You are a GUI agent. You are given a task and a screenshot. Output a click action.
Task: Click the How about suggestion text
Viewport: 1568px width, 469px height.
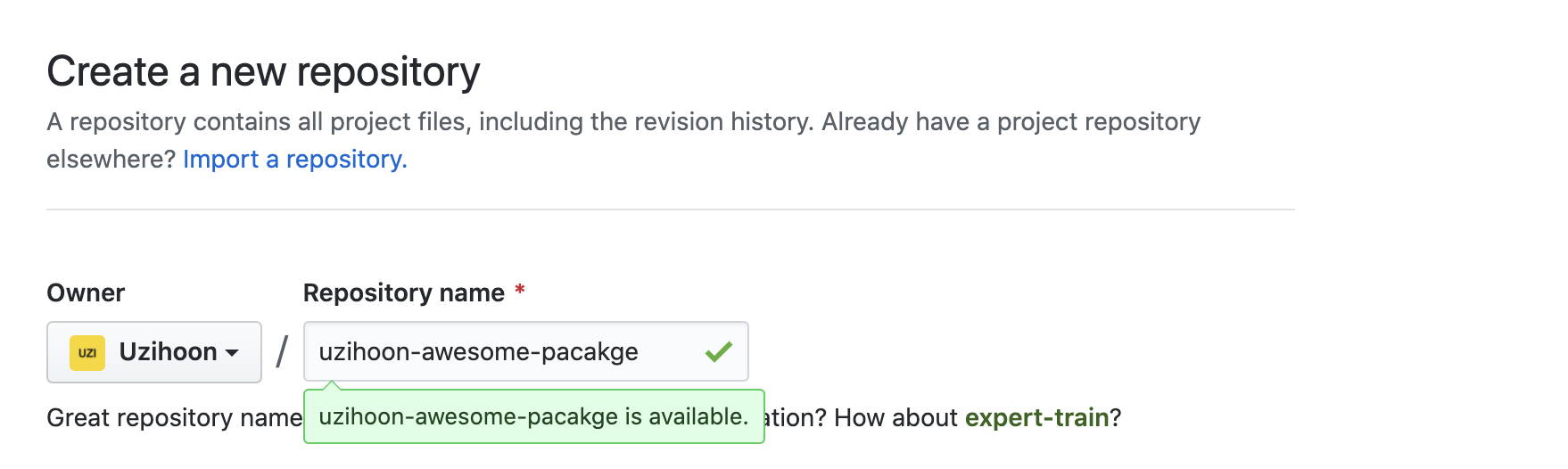[895, 417]
